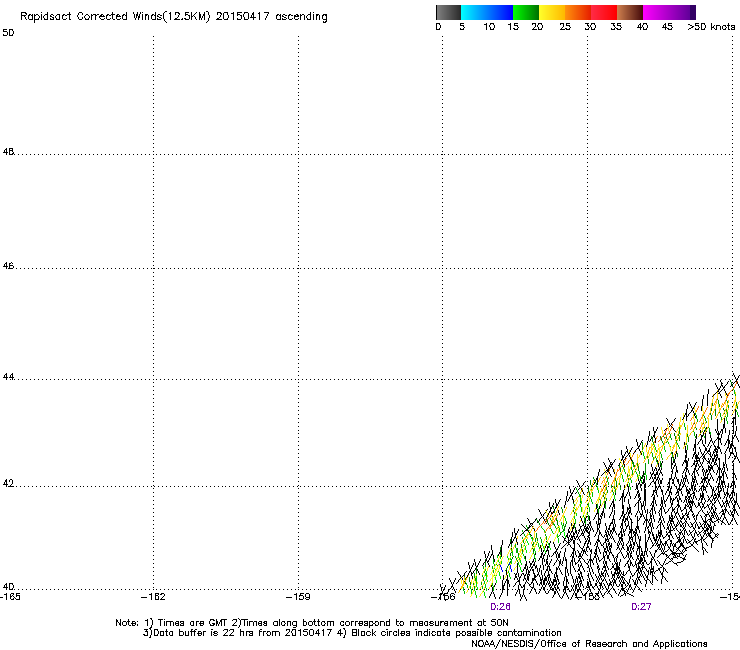Click the red 30-35 knots legend segment

click(x=604, y=12)
